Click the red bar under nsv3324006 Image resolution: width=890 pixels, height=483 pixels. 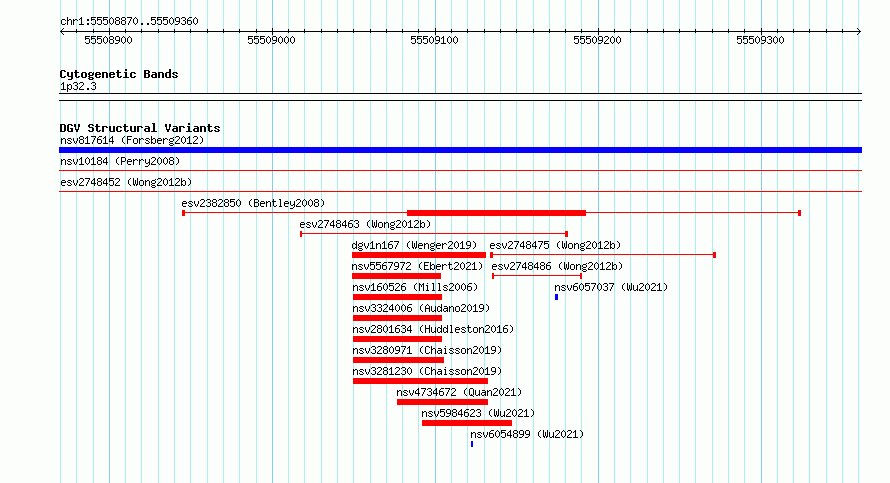point(397,318)
